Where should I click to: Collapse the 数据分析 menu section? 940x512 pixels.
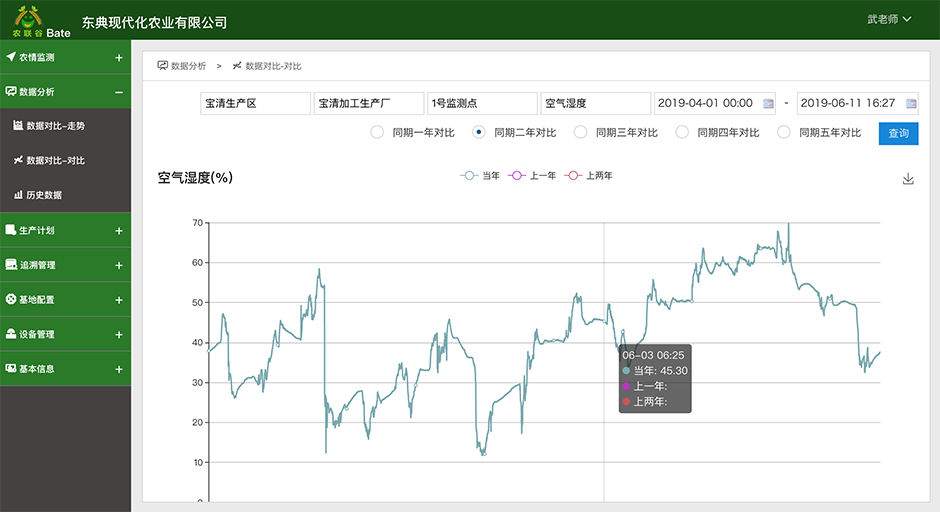pyautogui.click(x=118, y=92)
